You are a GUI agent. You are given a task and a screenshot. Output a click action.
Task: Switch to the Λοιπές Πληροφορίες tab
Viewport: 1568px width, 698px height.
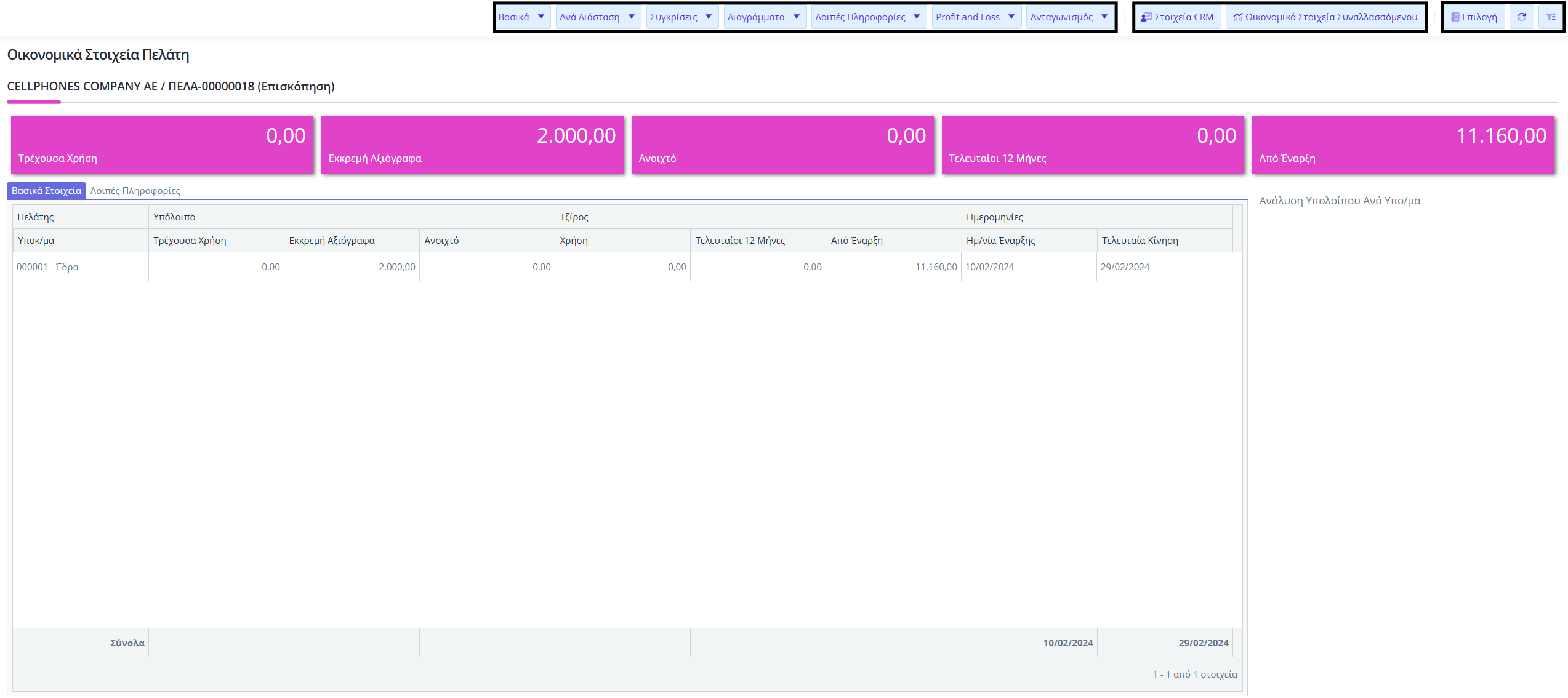coord(135,191)
